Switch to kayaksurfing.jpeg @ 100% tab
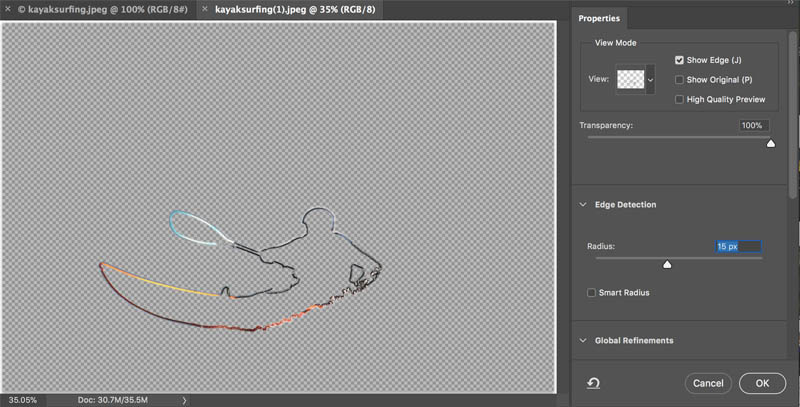Image resolution: width=800 pixels, height=407 pixels. click(x=103, y=9)
